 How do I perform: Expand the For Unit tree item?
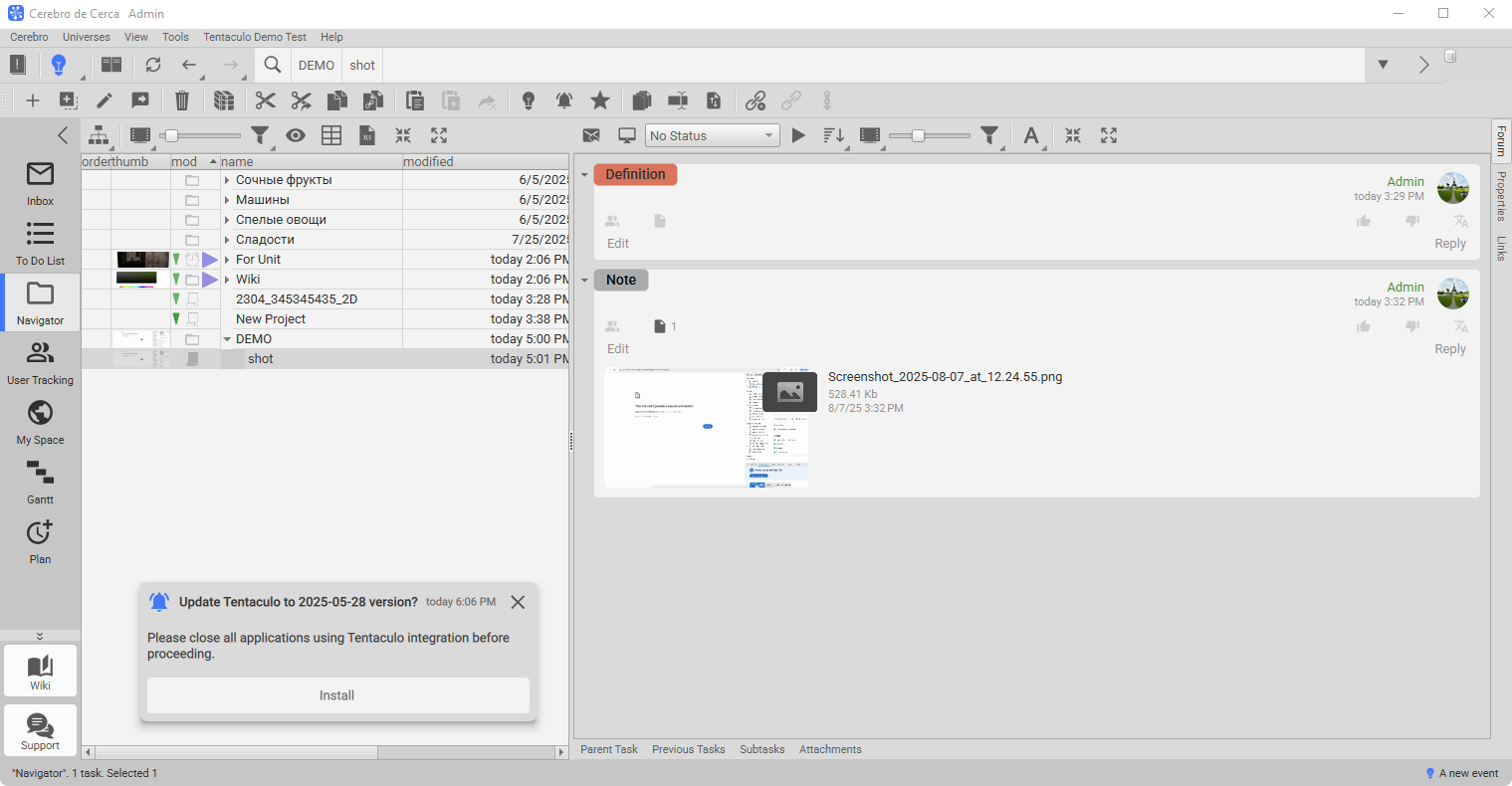[227, 260]
